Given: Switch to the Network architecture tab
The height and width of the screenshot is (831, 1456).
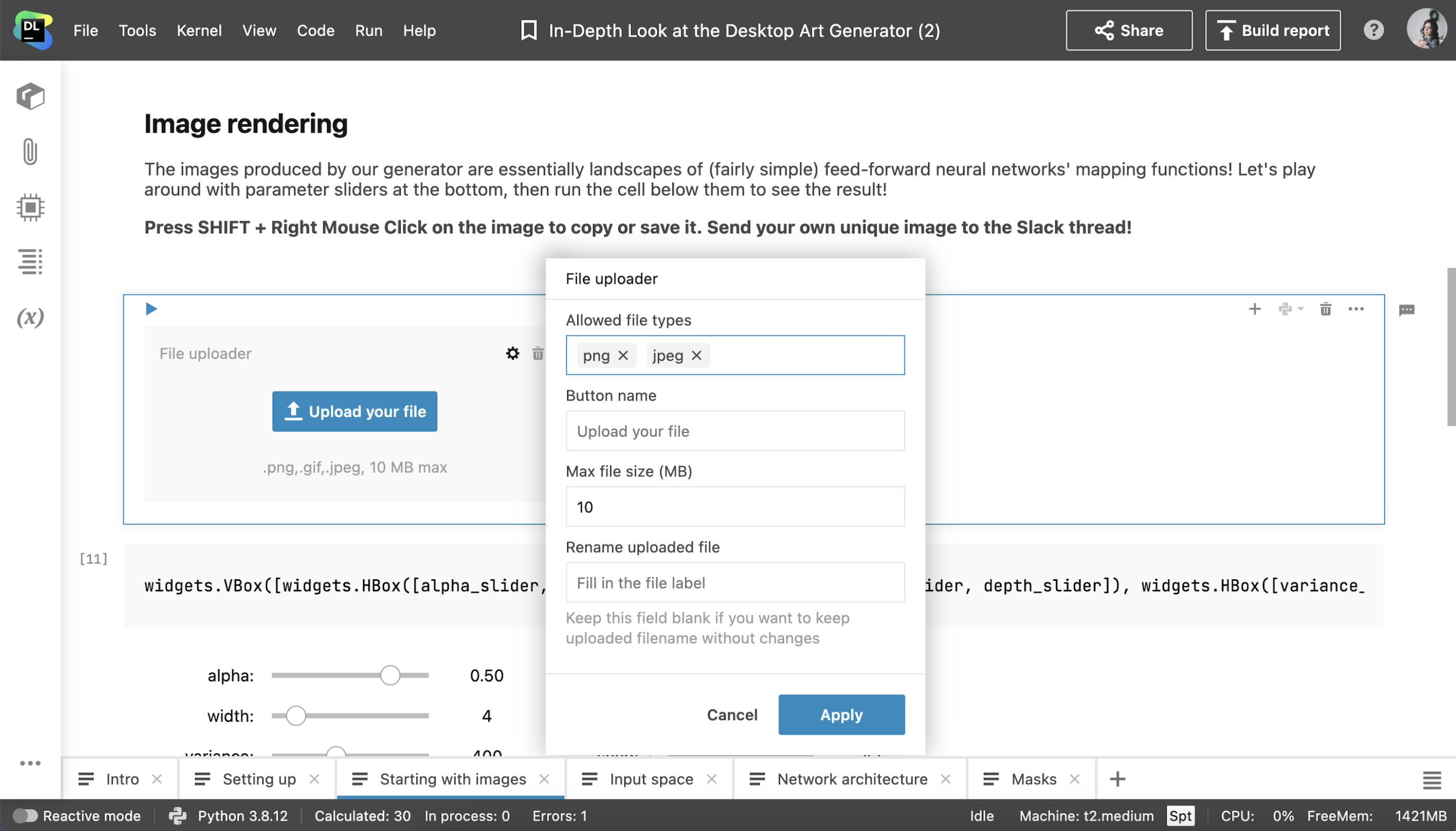Looking at the screenshot, I should pos(851,779).
